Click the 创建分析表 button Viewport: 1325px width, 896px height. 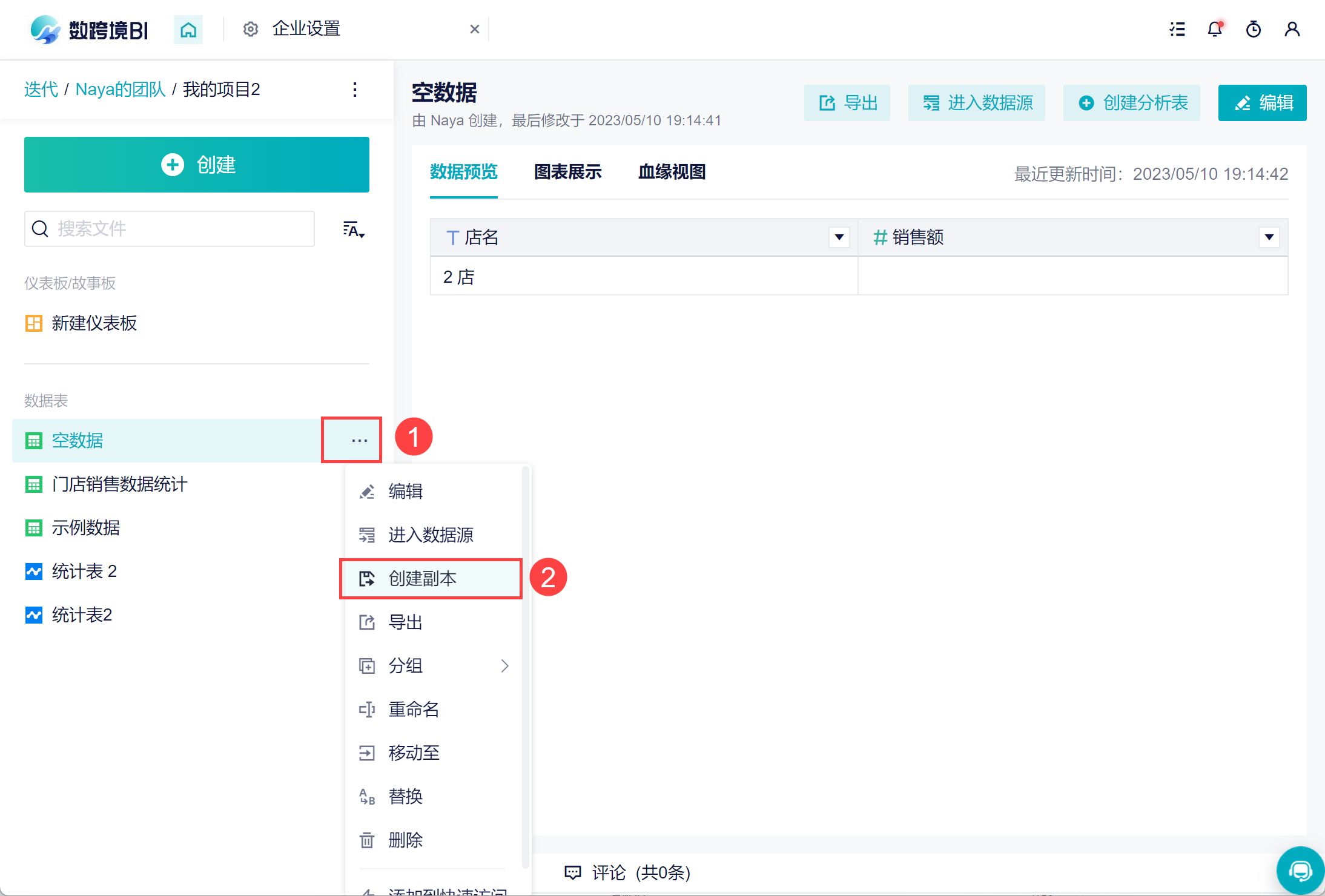[1131, 103]
